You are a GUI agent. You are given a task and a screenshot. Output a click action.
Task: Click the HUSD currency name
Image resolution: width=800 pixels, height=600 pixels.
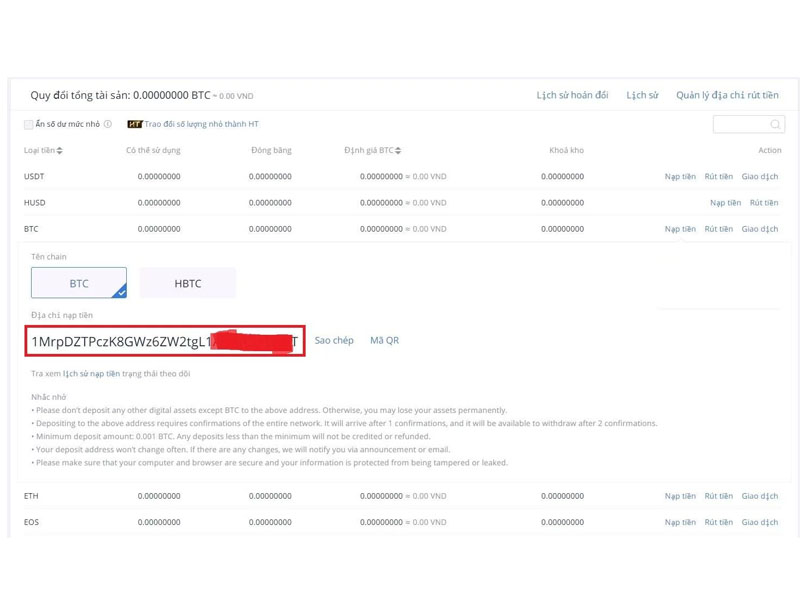tap(34, 203)
